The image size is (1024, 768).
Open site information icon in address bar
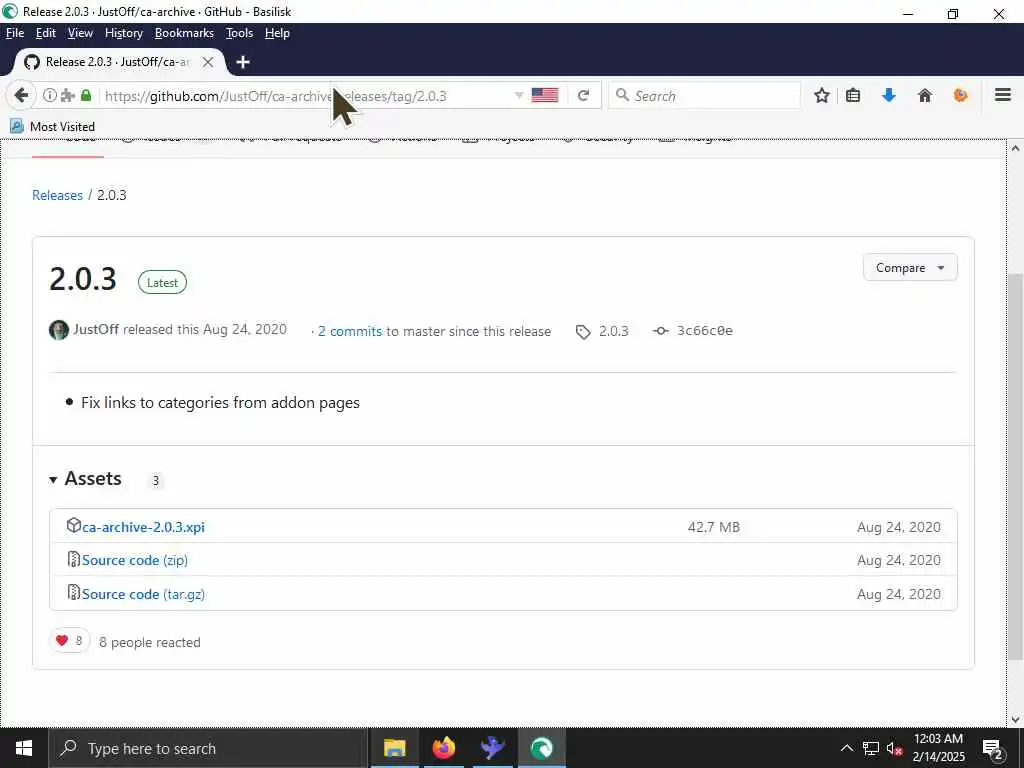[50, 96]
